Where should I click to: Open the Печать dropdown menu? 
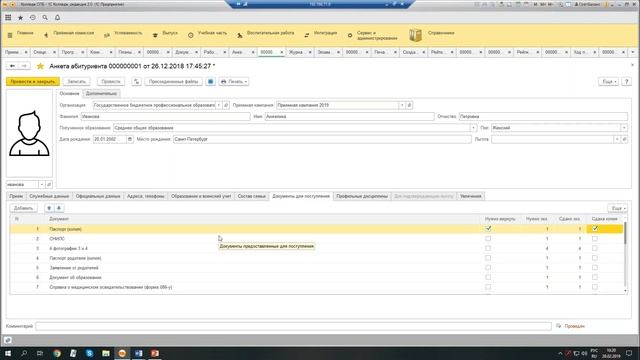234,82
